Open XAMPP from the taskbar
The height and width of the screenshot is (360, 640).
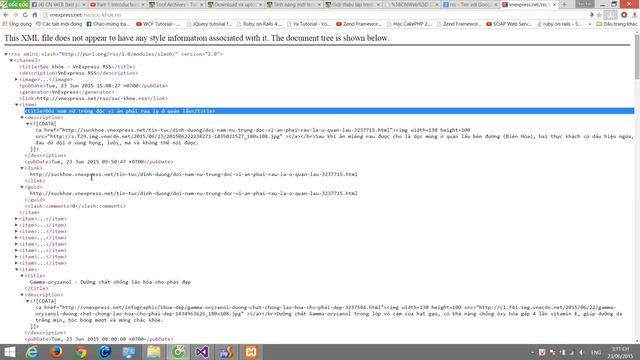251,352
